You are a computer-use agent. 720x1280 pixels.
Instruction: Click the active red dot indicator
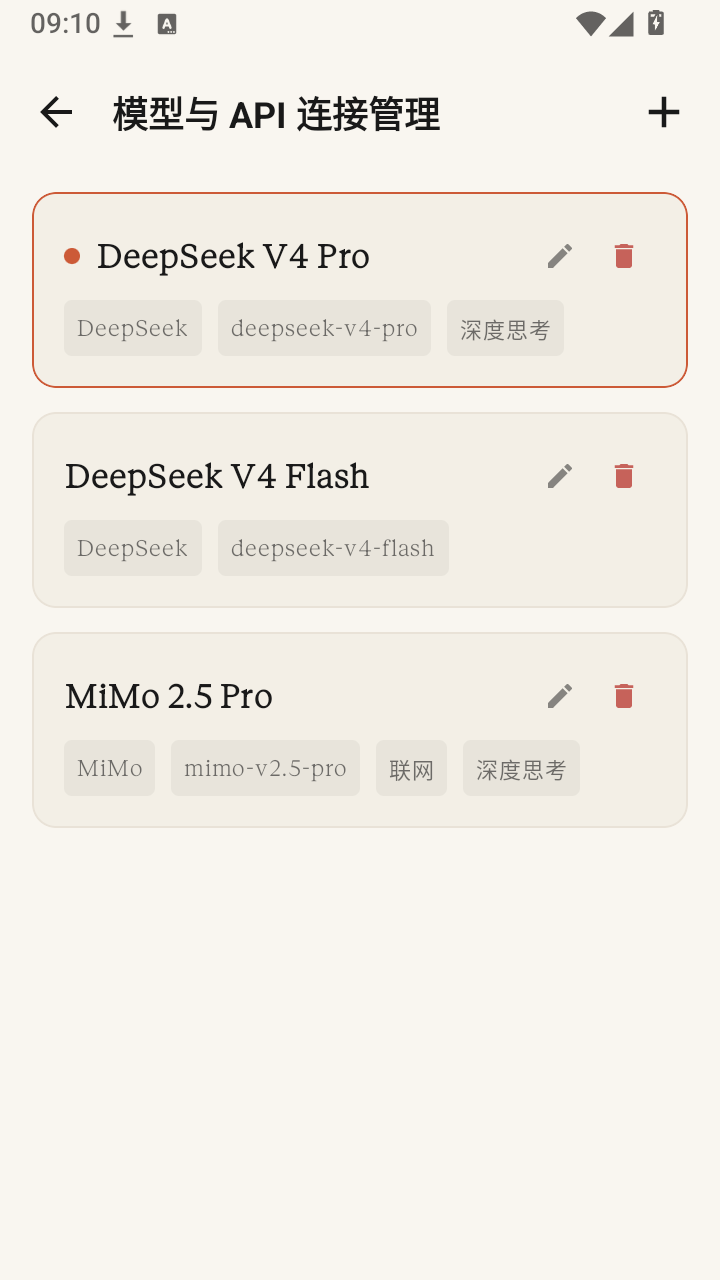point(72,256)
